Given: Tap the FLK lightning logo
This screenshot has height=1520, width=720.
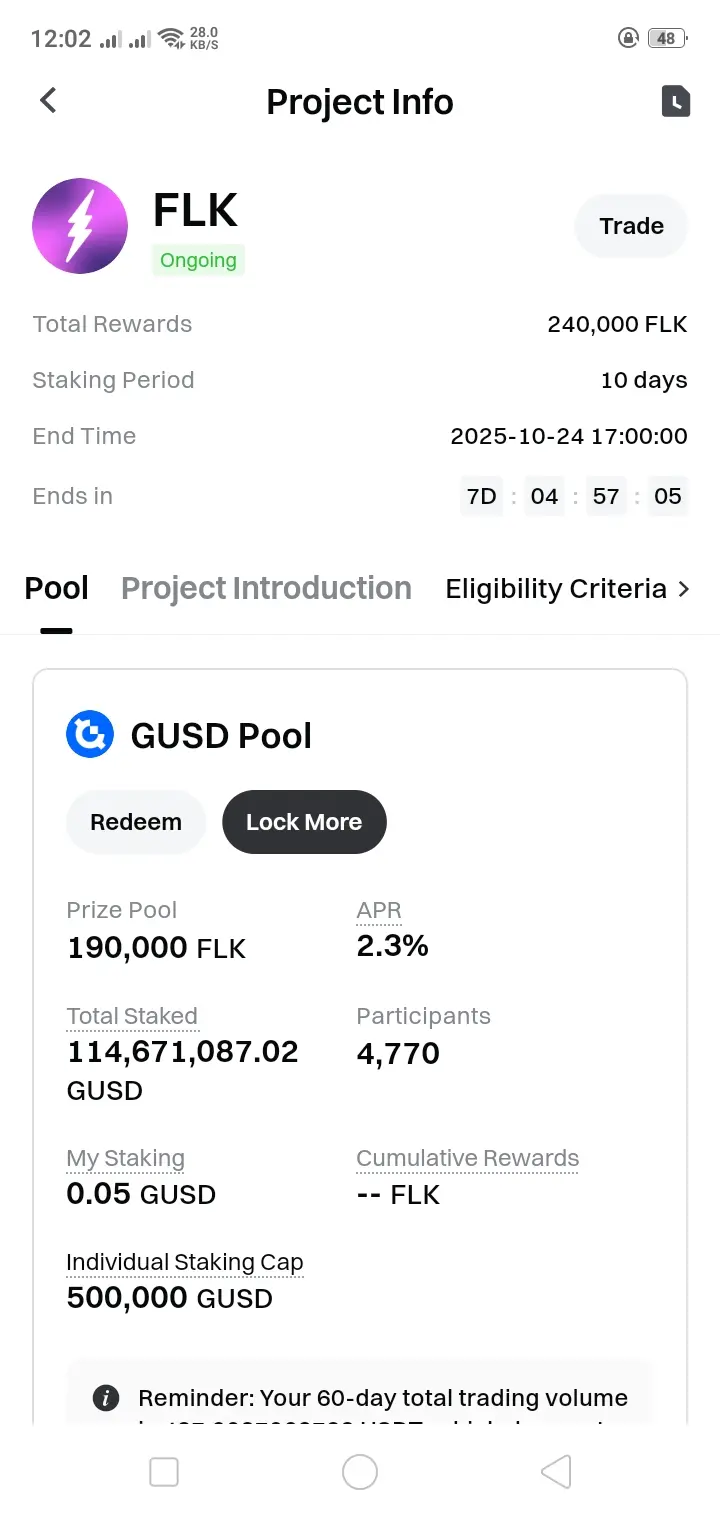Looking at the screenshot, I should (80, 226).
